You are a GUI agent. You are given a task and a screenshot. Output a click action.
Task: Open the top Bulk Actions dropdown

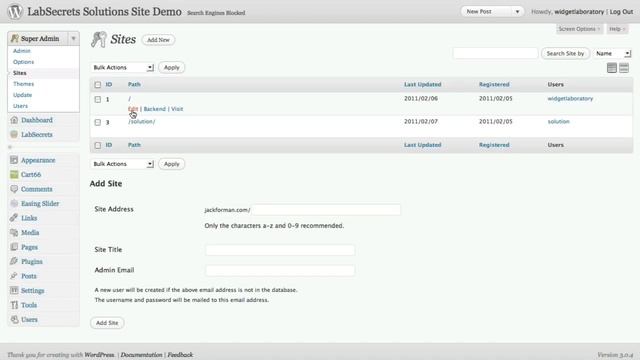122,67
